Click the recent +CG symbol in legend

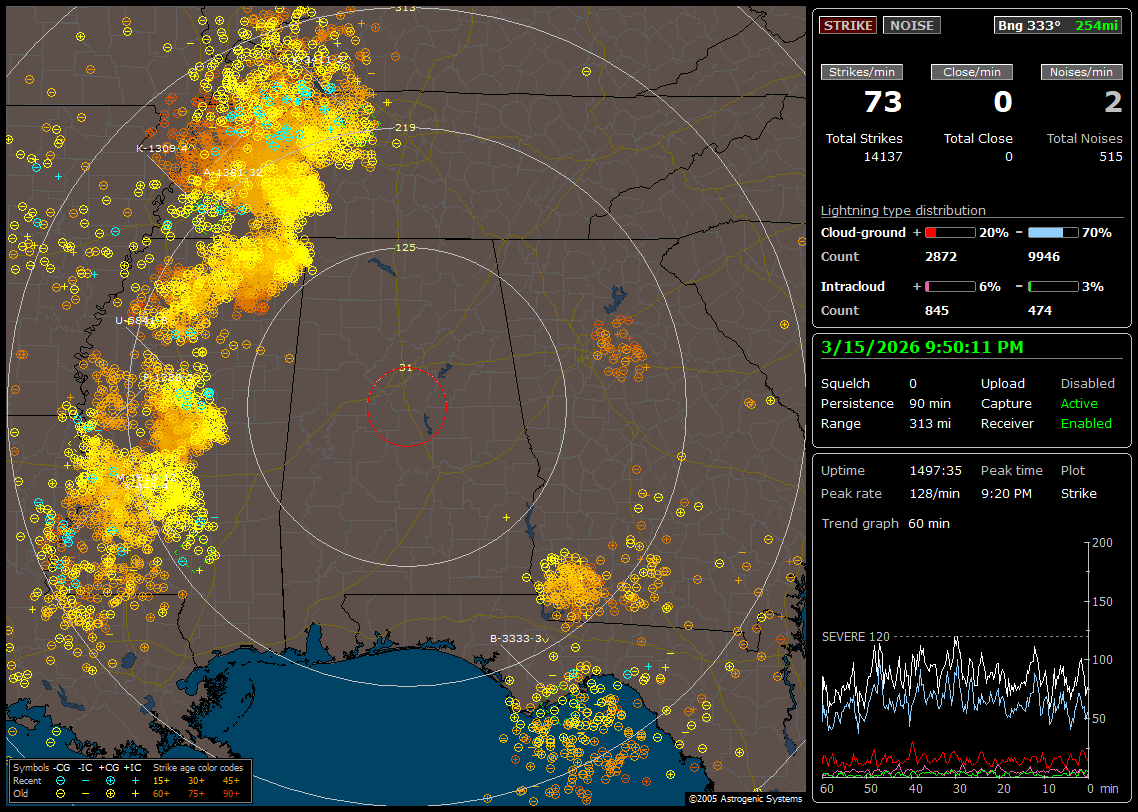click(x=109, y=780)
